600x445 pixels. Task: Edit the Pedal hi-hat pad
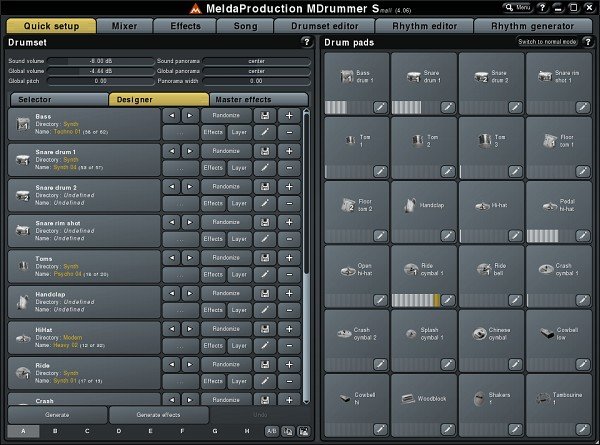click(x=582, y=236)
